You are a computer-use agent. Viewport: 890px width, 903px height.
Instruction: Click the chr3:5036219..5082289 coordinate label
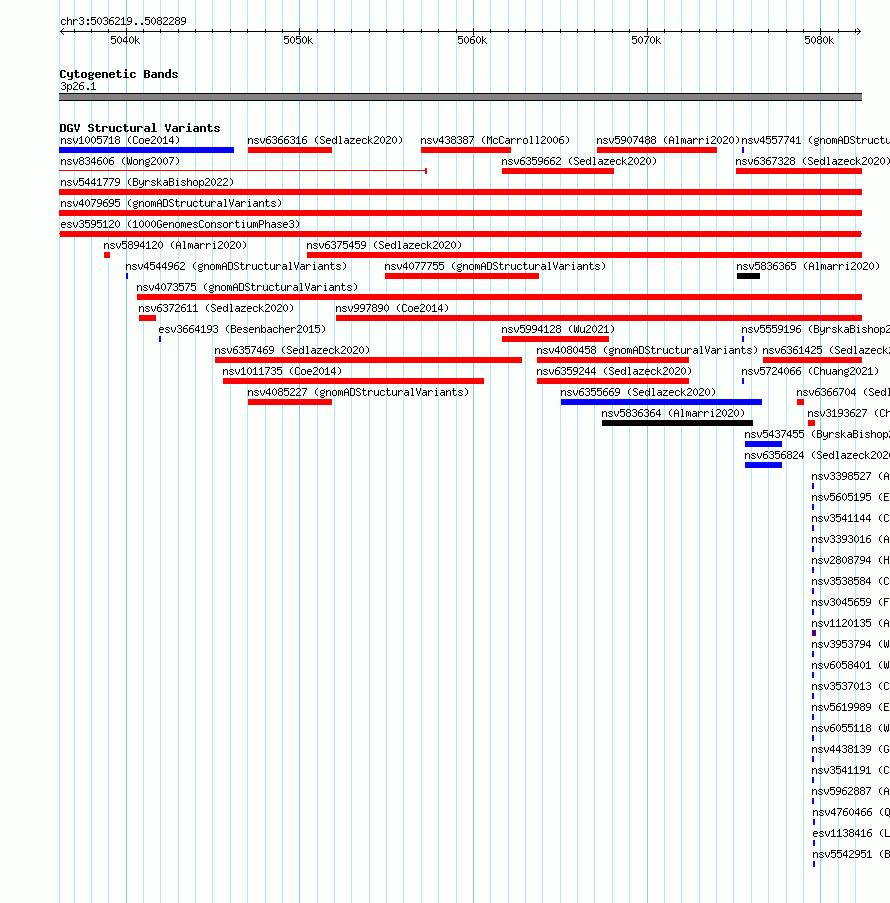click(x=123, y=21)
